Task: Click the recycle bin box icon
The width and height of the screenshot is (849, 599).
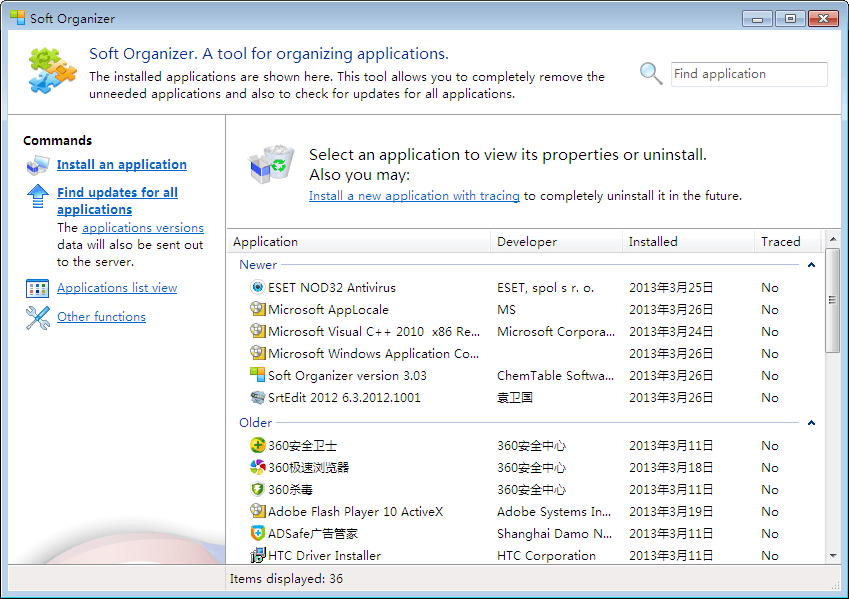Action: point(271,164)
